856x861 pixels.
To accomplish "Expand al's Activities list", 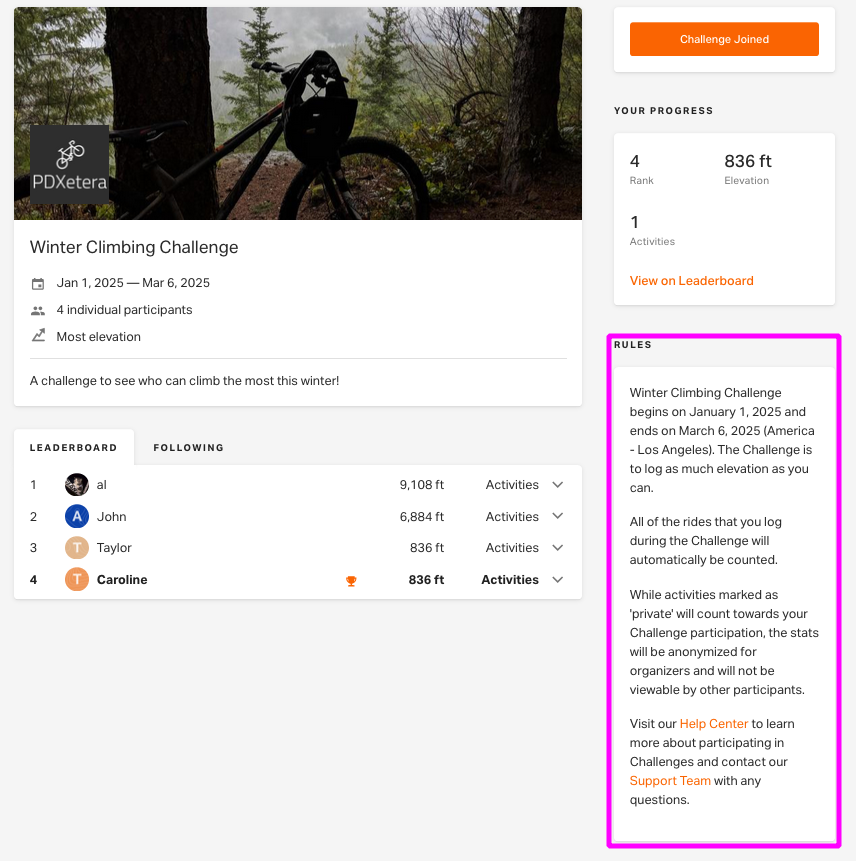I will click(x=524, y=485).
